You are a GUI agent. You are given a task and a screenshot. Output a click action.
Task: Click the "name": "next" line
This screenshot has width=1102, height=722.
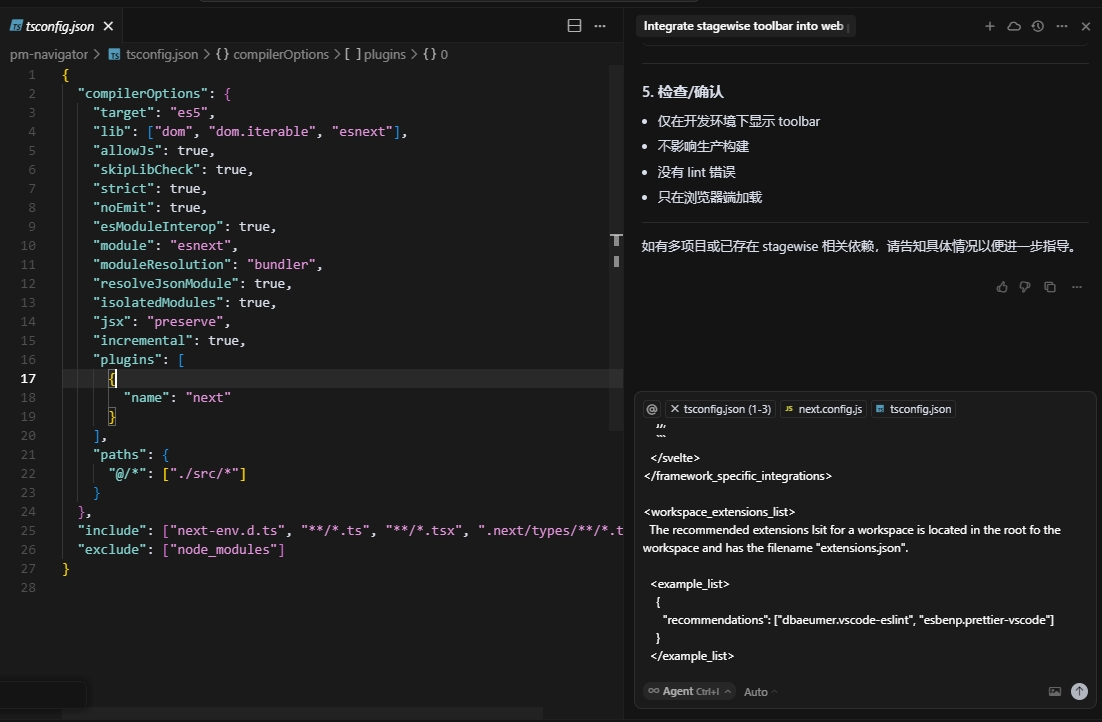[x=177, y=397]
